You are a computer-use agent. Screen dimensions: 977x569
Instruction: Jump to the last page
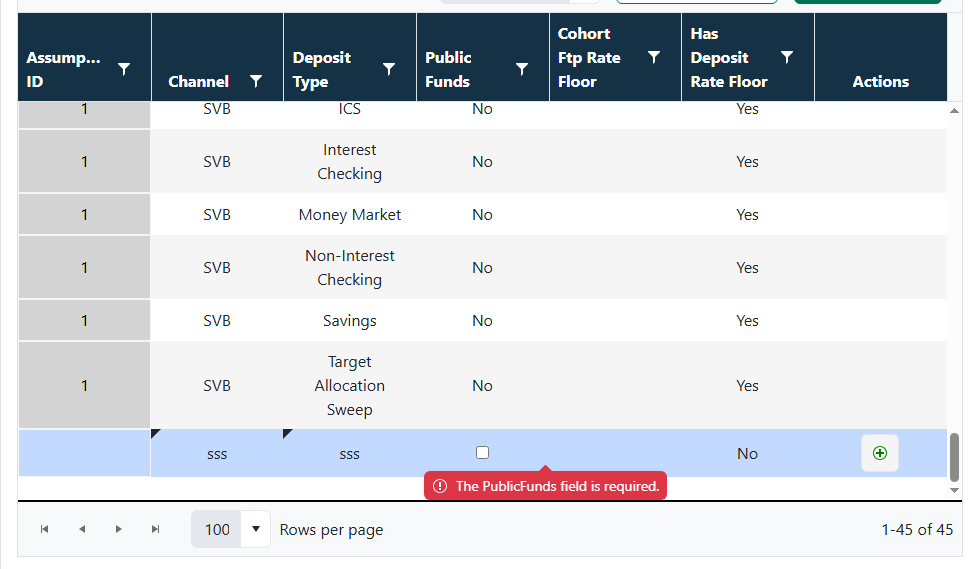[x=156, y=529]
